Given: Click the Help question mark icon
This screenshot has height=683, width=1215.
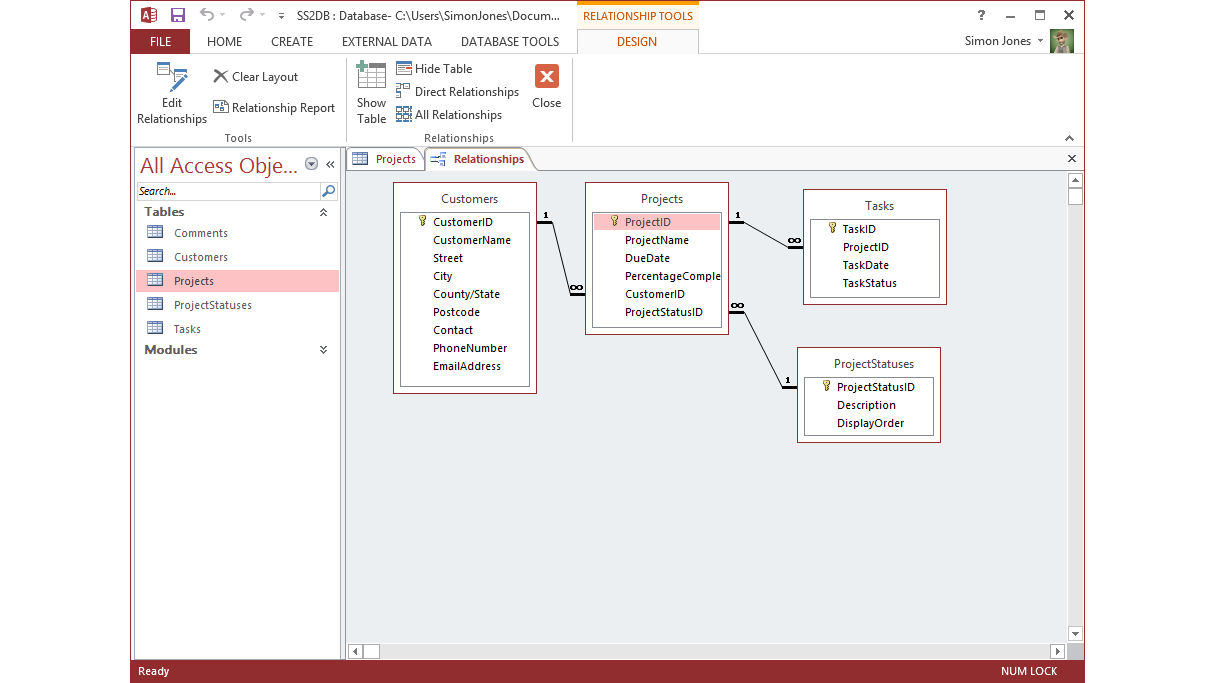Looking at the screenshot, I should [x=981, y=15].
